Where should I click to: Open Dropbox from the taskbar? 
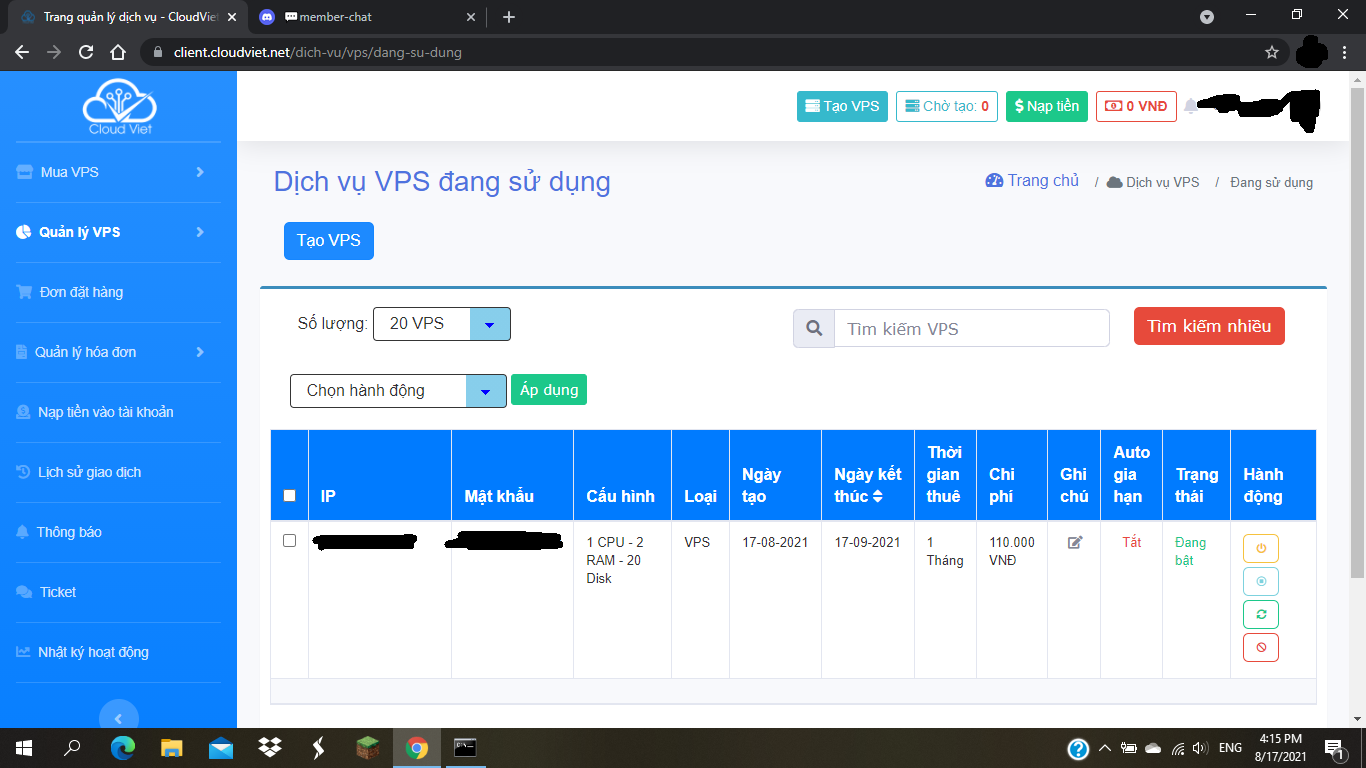(x=270, y=748)
